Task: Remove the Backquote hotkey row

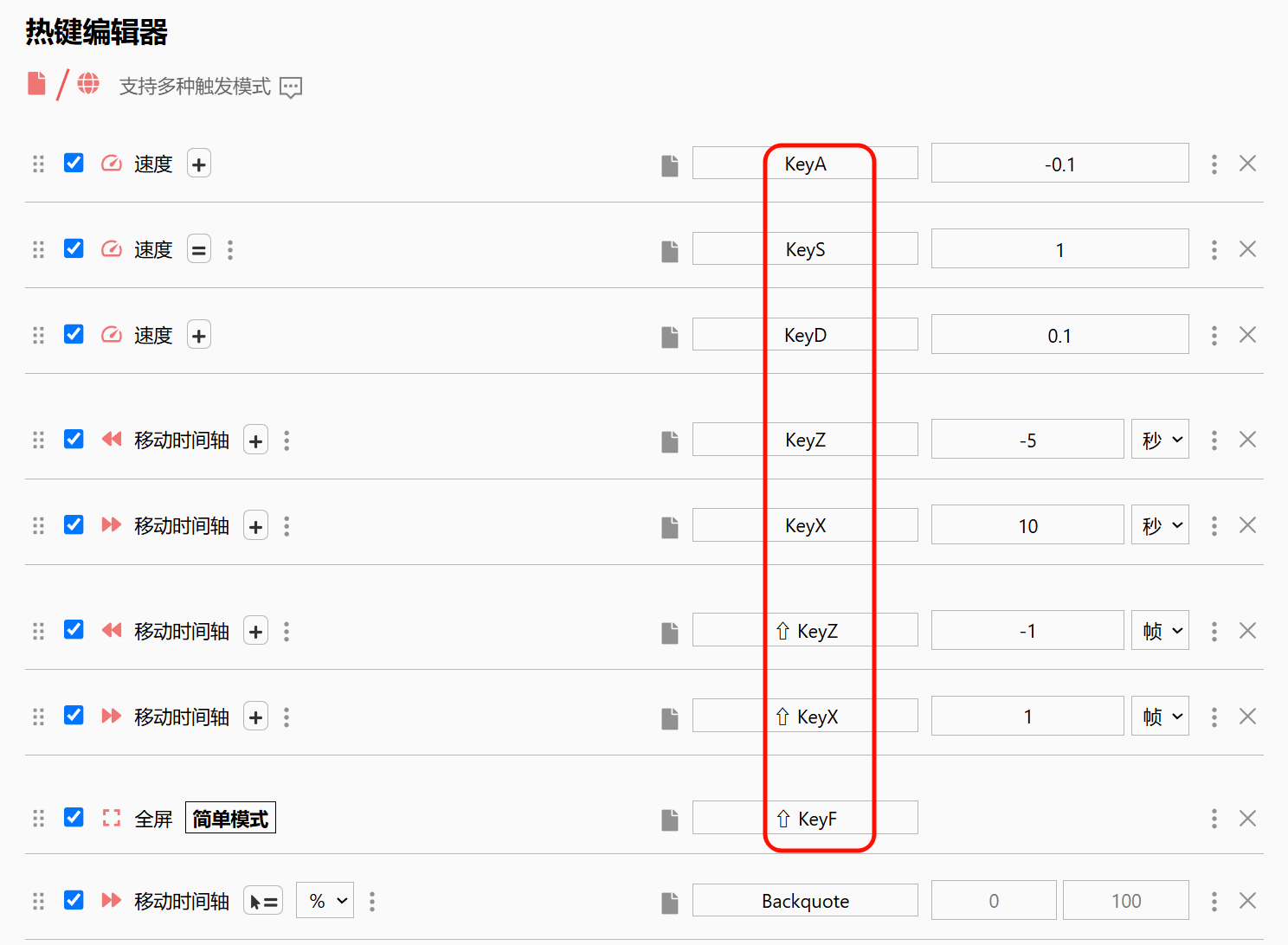Action: pyautogui.click(x=1246, y=901)
